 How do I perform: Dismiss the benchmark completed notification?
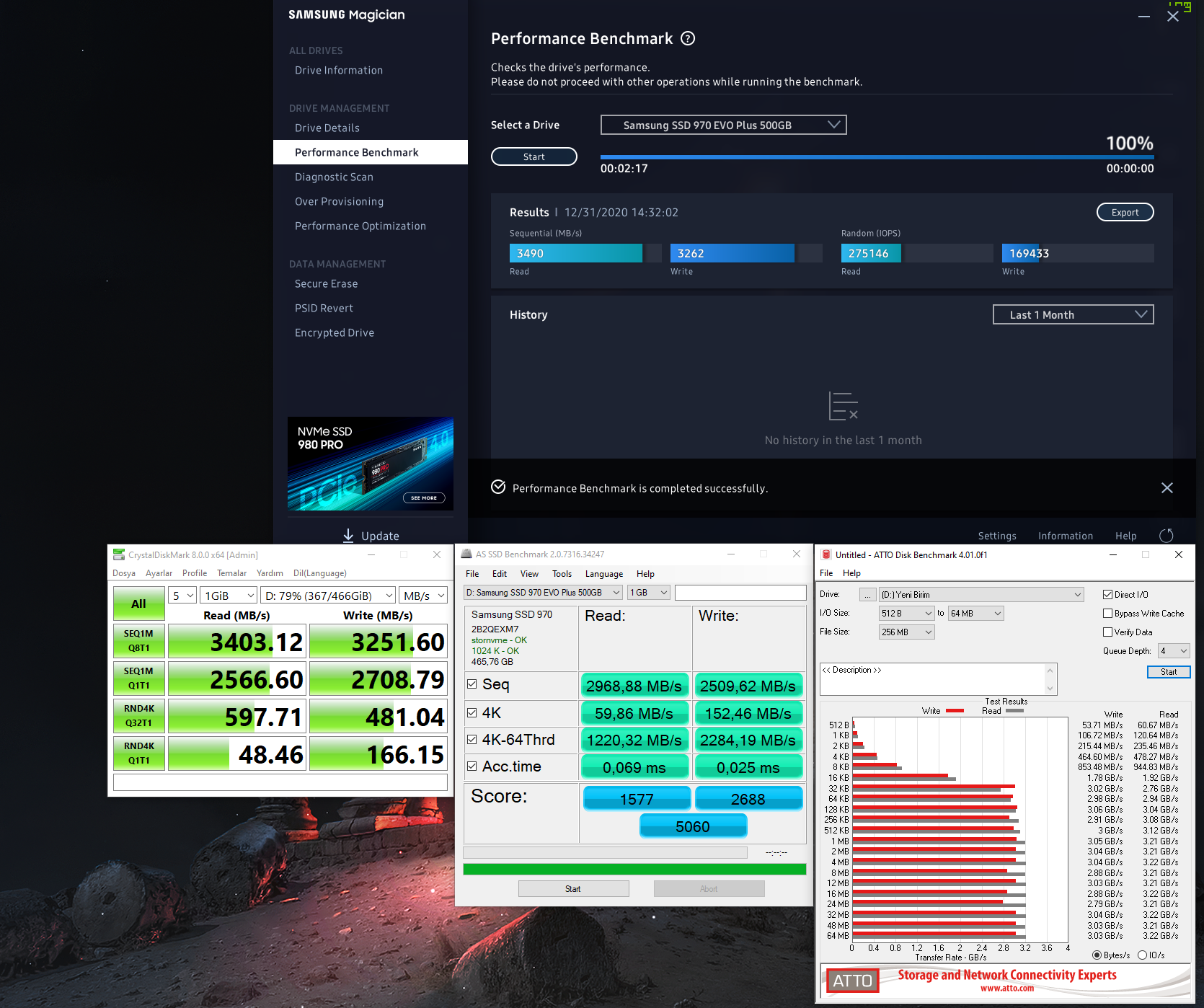pyautogui.click(x=1167, y=488)
